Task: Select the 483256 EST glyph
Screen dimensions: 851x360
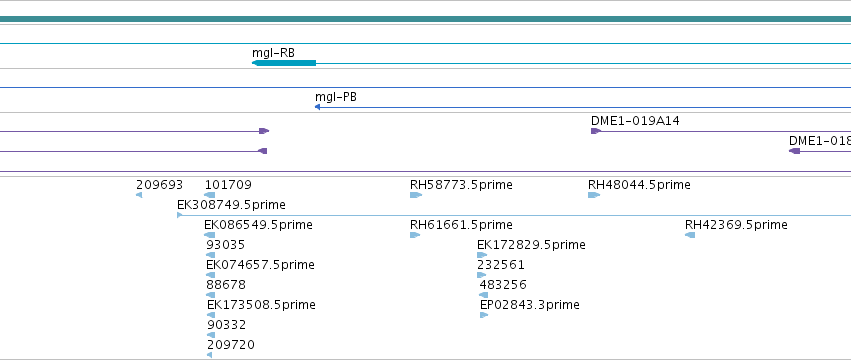Action: coord(484,295)
